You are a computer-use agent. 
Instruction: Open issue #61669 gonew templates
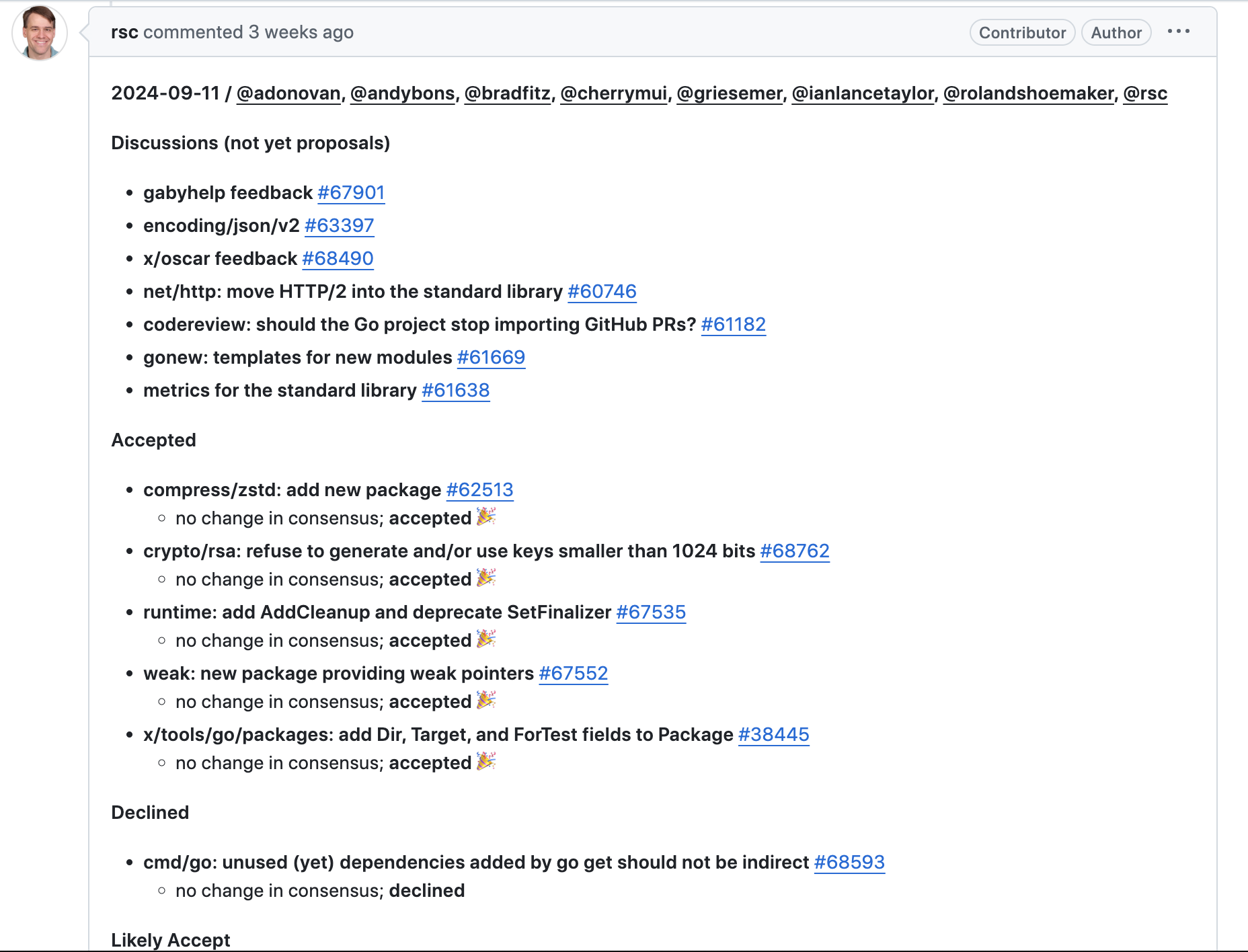491,358
